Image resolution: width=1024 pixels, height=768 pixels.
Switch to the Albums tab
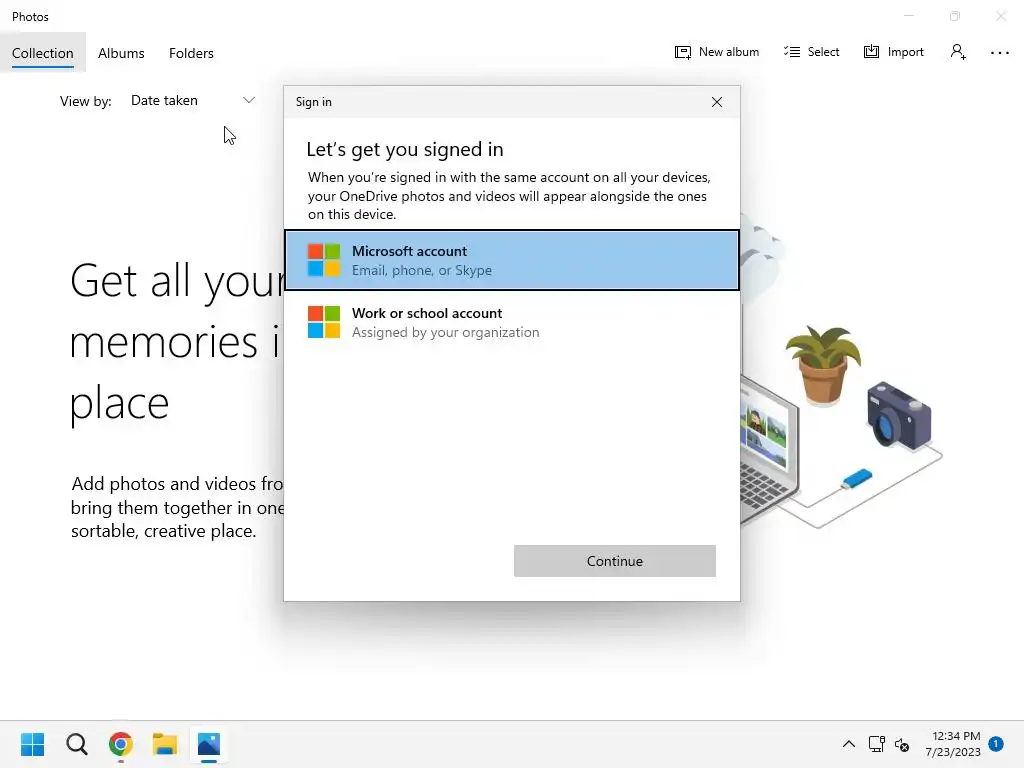click(121, 53)
